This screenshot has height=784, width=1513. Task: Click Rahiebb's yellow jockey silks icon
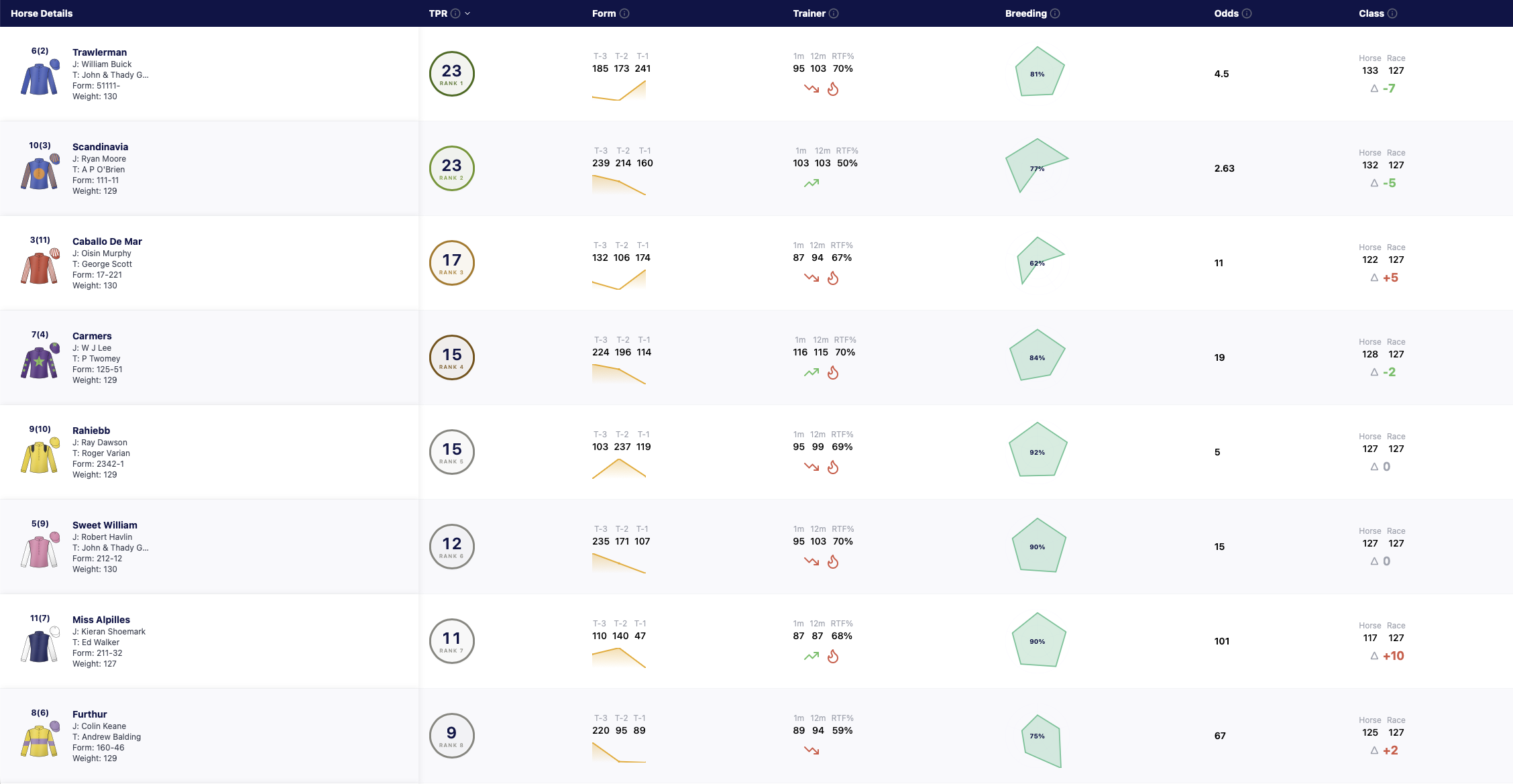point(40,455)
